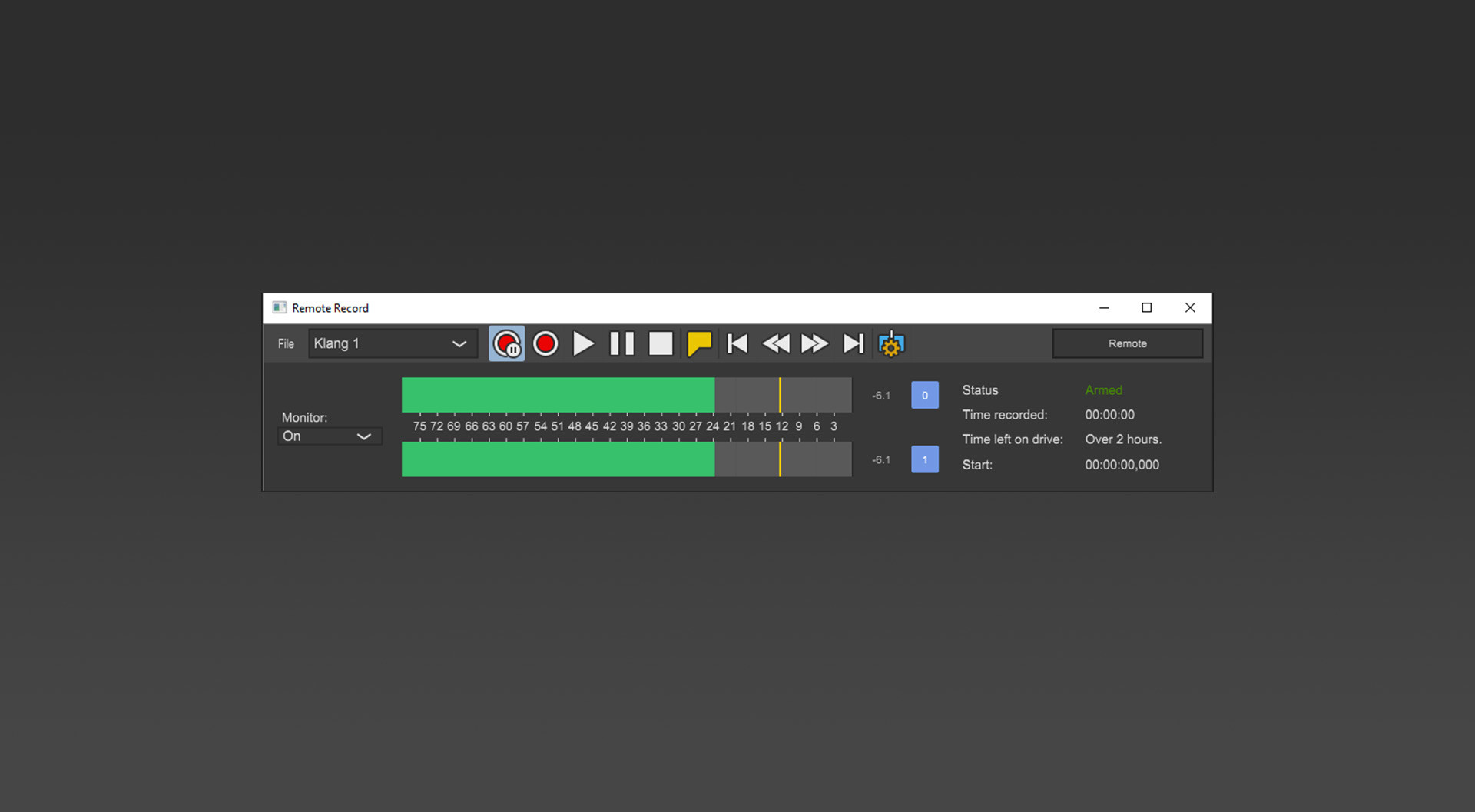1475x812 pixels.
Task: Close the Remote Record window
Action: (1190, 307)
